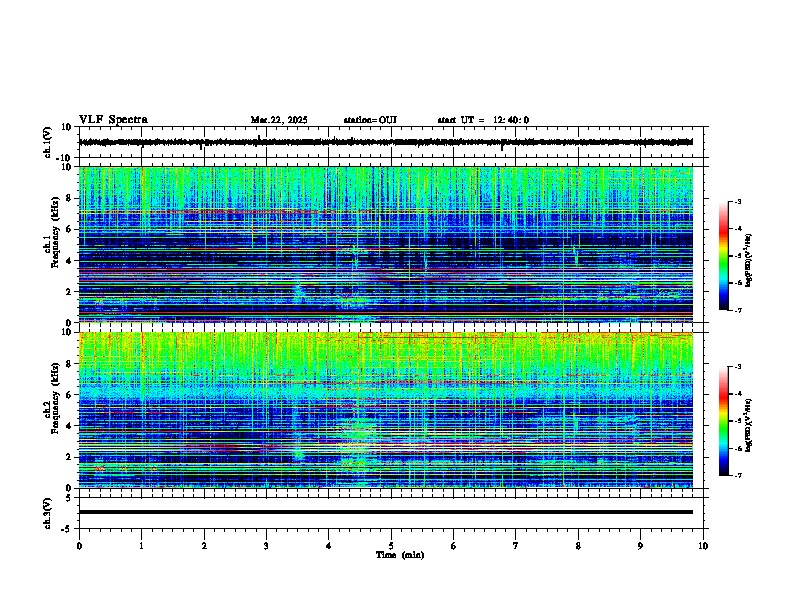Click the ch.2 spectrogram panel
Image resolution: width=792 pixels, height=612 pixels.
pyautogui.click(x=386, y=410)
